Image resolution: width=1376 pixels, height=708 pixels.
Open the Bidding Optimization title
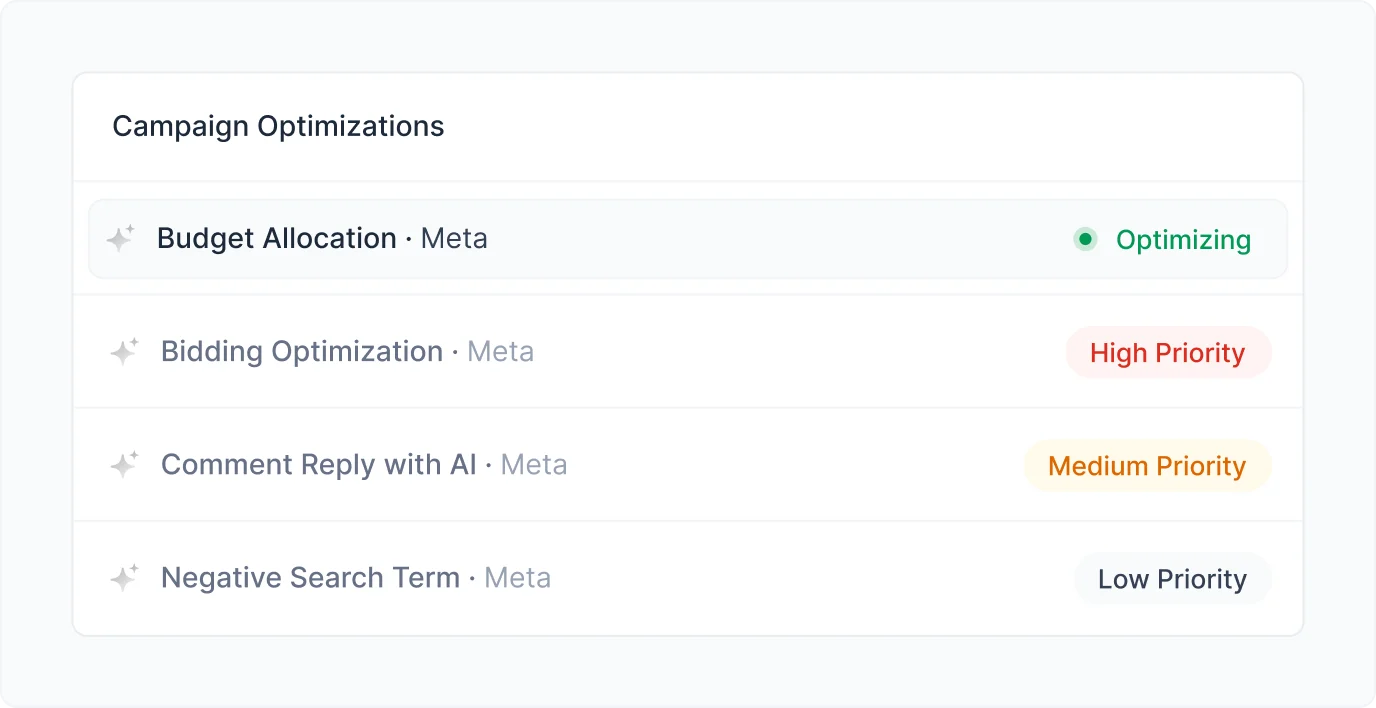coord(302,352)
